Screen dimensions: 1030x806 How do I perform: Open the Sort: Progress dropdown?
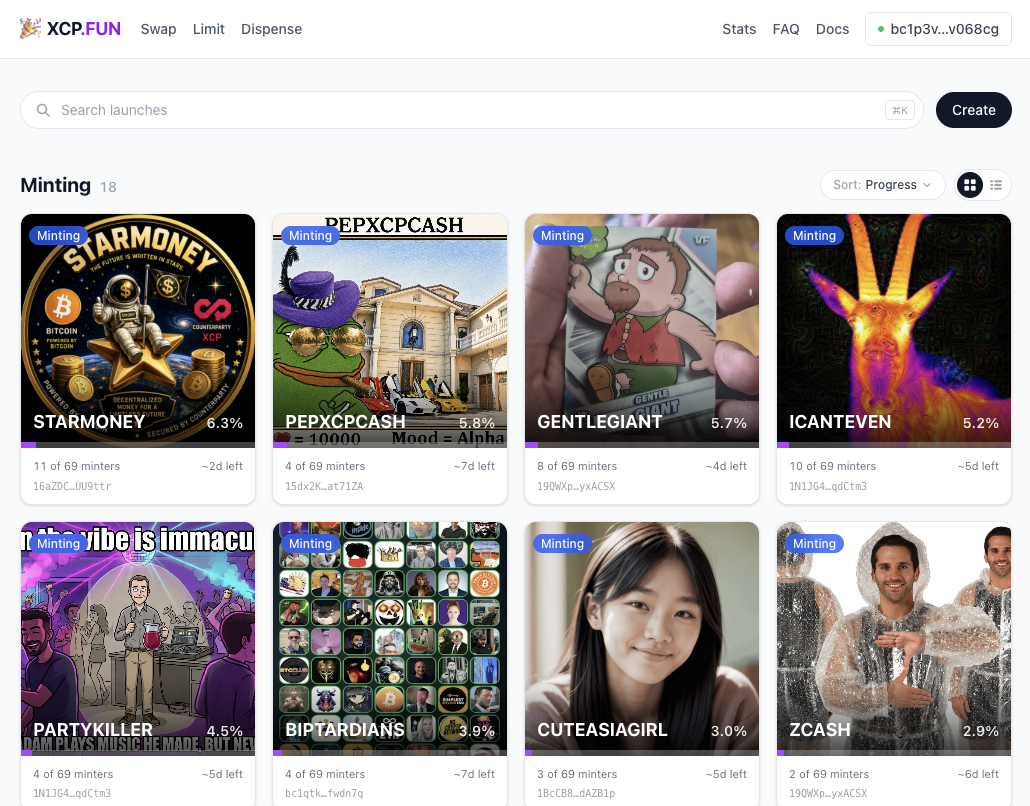pyautogui.click(x=882, y=185)
